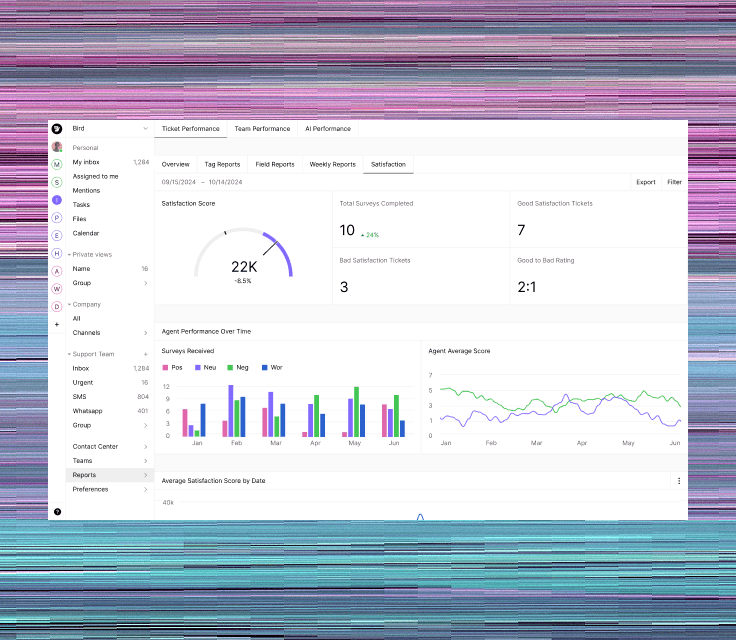Image resolution: width=736 pixels, height=640 pixels.
Task: Open the Tag Reports sub-tab
Action: pos(222,164)
